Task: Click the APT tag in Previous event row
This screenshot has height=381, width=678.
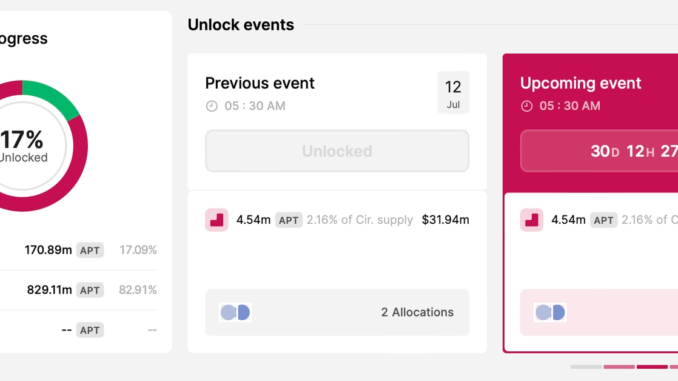Action: coord(288,220)
